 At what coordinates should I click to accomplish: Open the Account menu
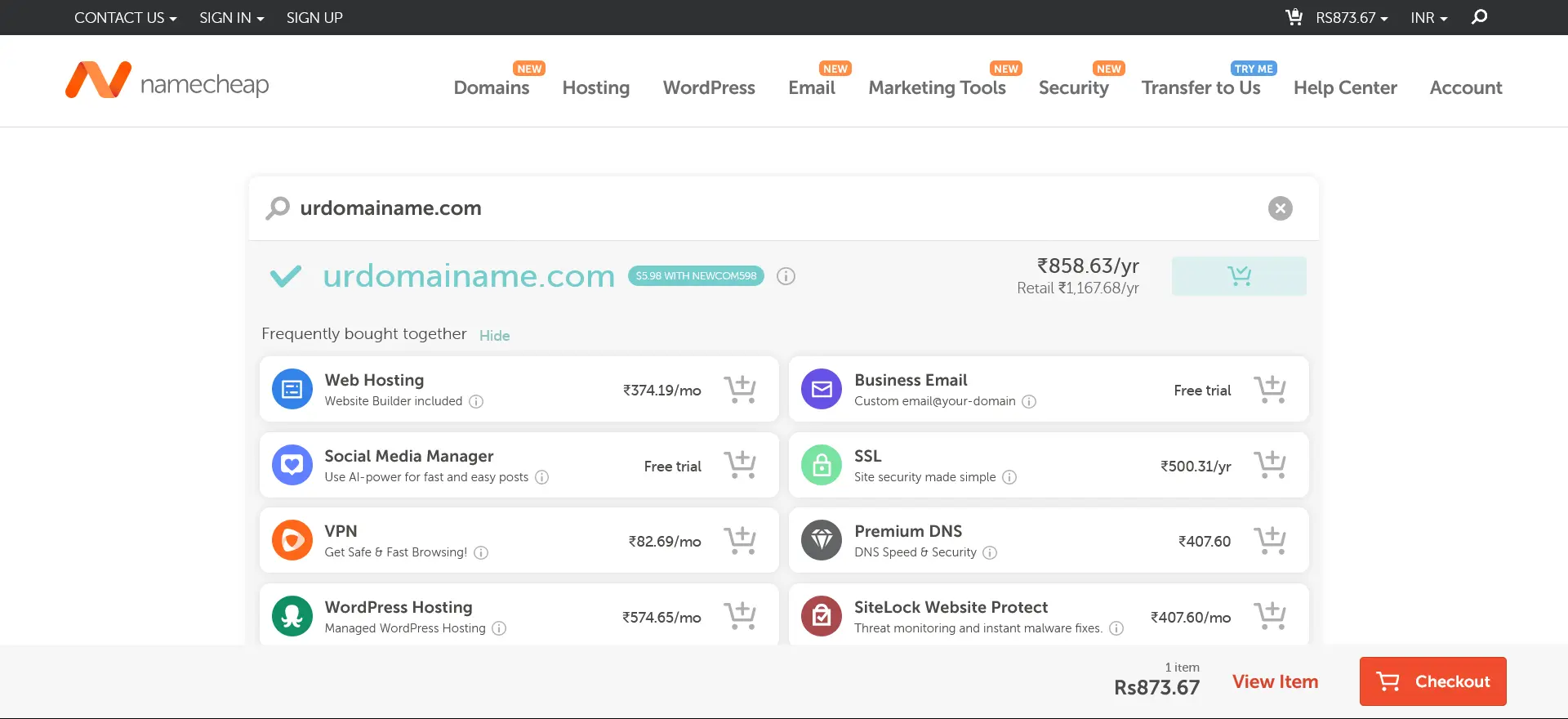coord(1466,87)
